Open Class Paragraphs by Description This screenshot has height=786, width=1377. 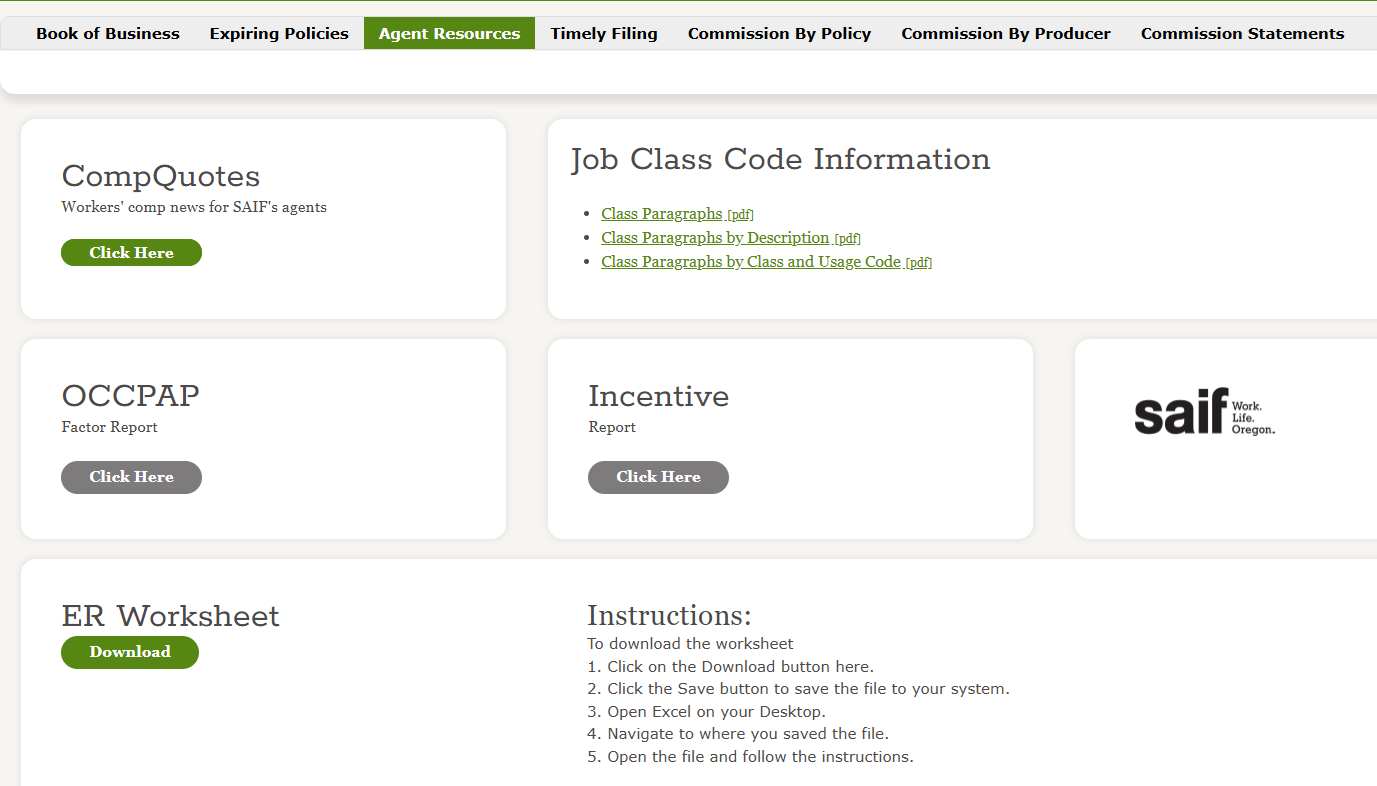715,237
